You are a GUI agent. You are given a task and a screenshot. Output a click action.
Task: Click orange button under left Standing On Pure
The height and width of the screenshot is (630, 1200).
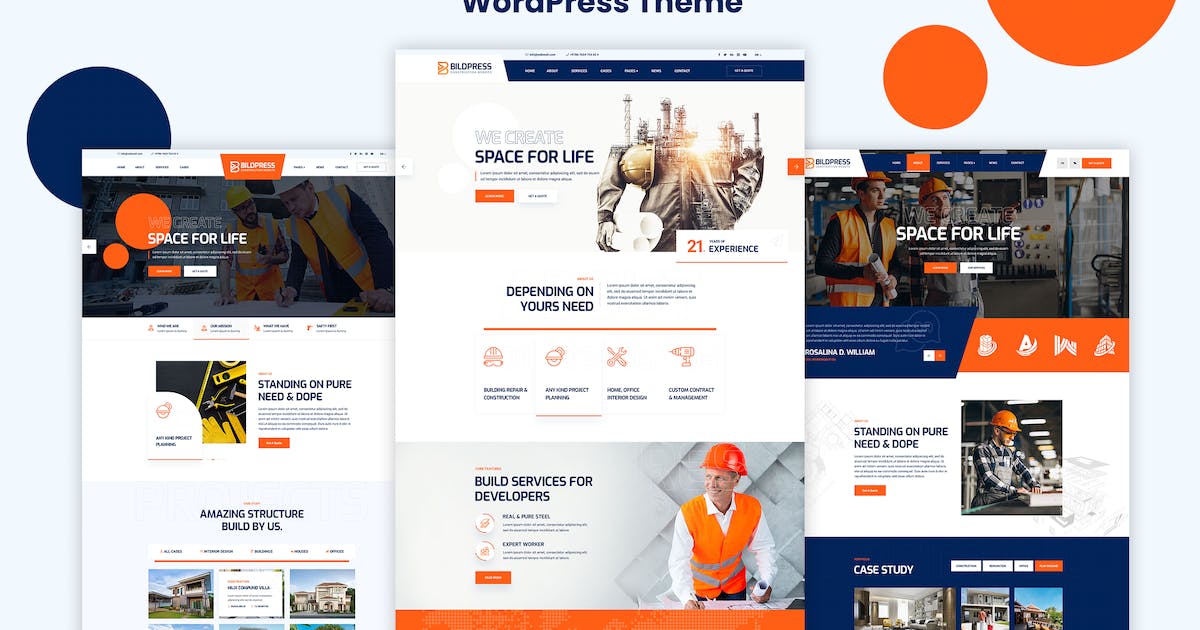click(x=274, y=442)
